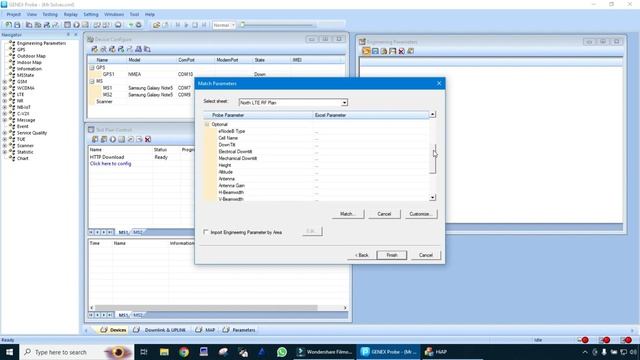640x360 pixels.
Task: Select Outdoor Map in Navigator
Action: point(31,56)
